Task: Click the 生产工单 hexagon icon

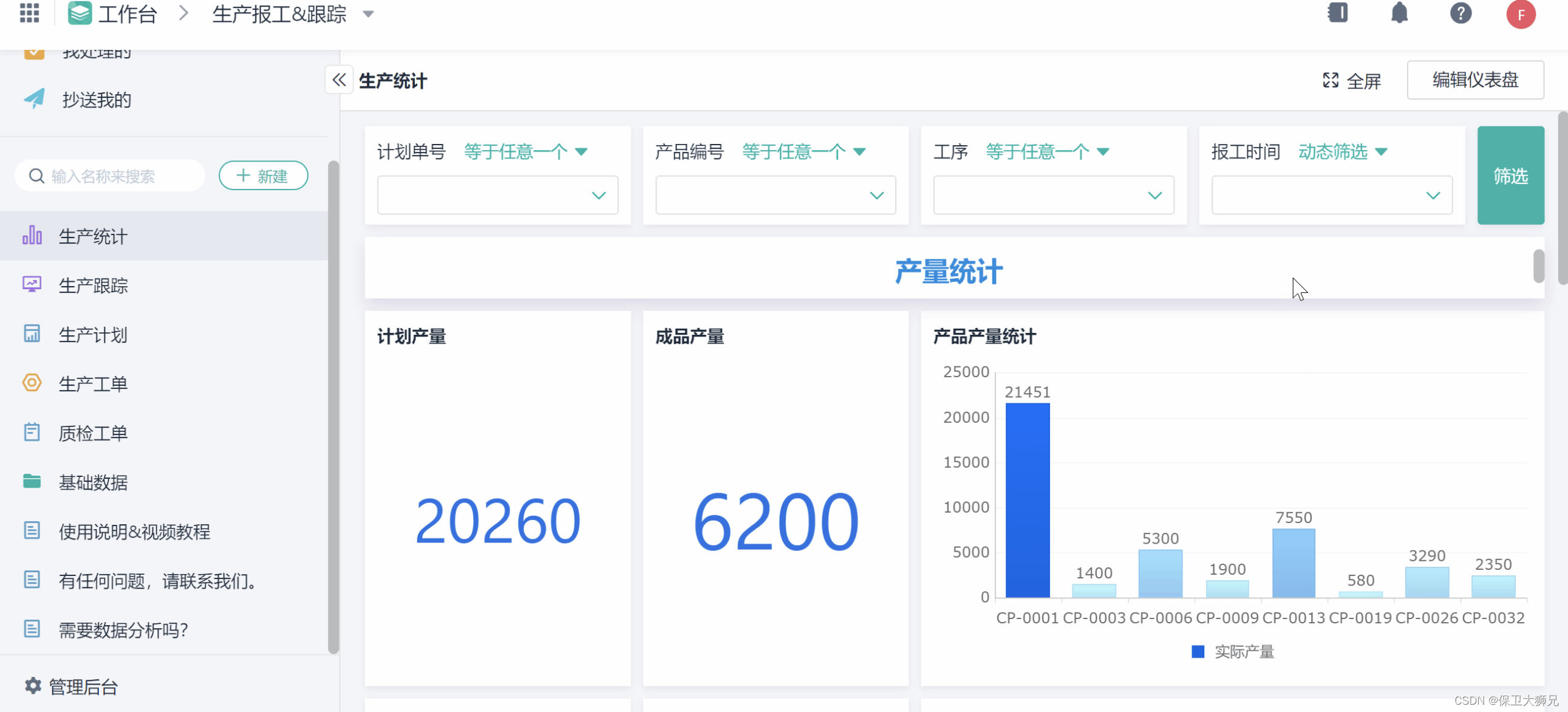Action: click(x=32, y=383)
